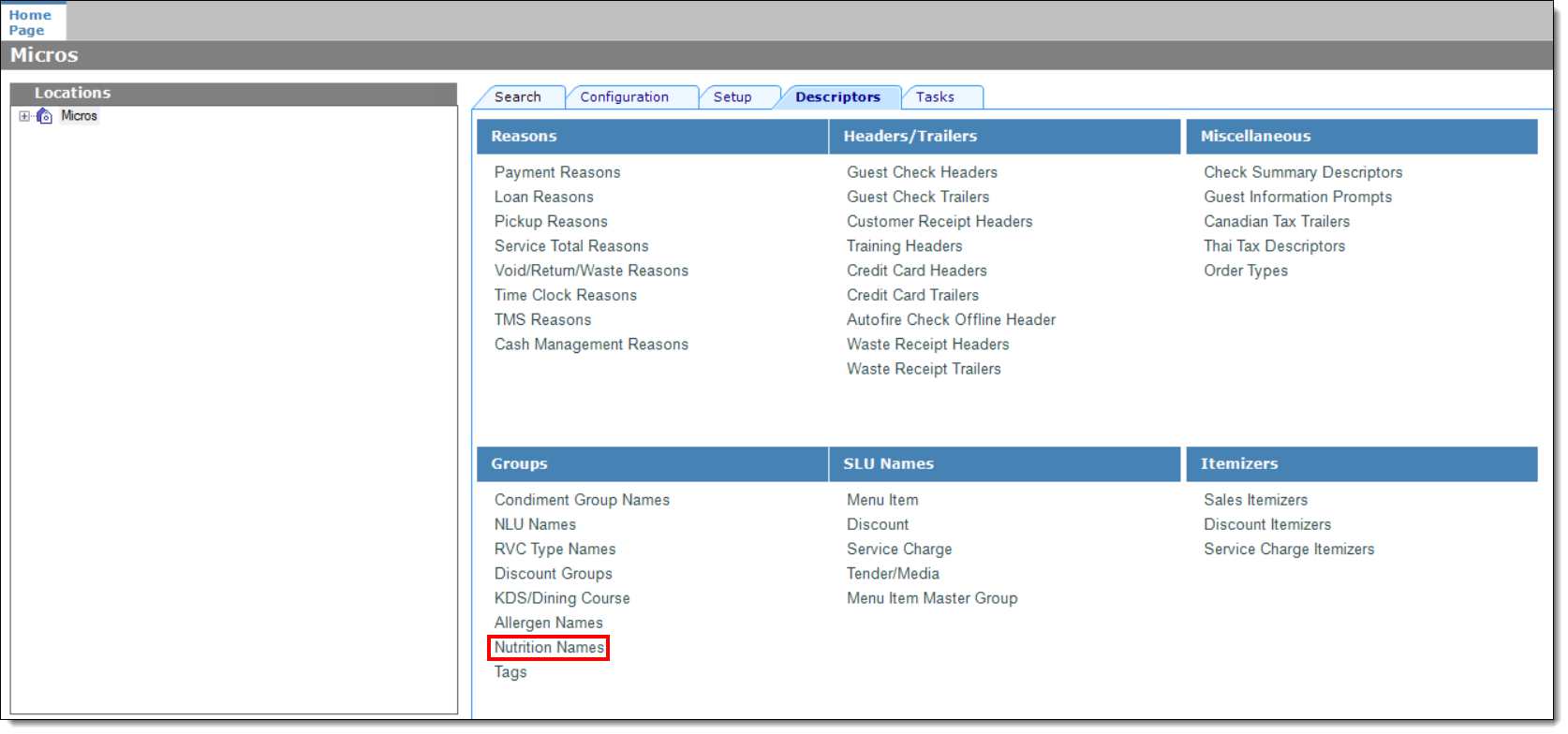Image resolution: width=1568 pixels, height=734 pixels.
Task: Open Sales Itemizers
Action: point(1256,500)
